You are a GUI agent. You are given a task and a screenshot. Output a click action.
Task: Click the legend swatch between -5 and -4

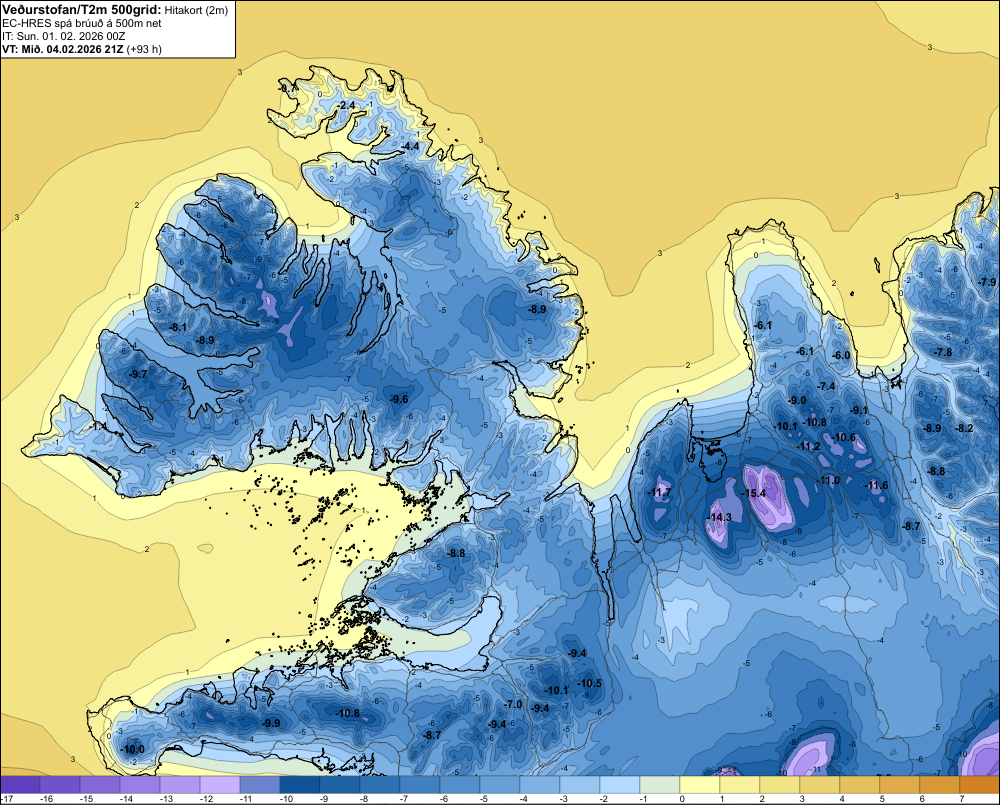tap(500, 785)
